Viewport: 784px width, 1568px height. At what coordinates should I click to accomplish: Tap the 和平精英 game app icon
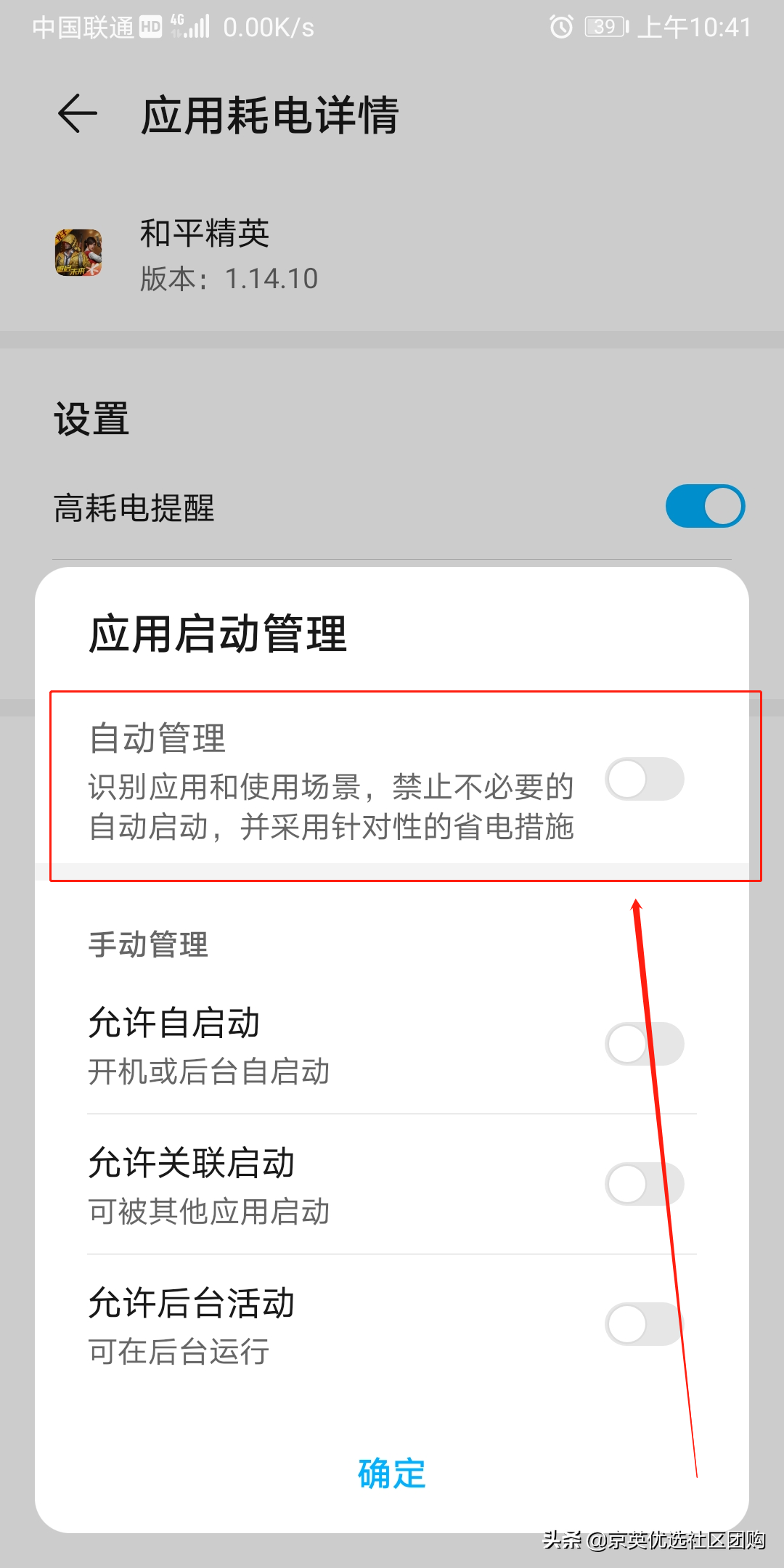pos(78,253)
